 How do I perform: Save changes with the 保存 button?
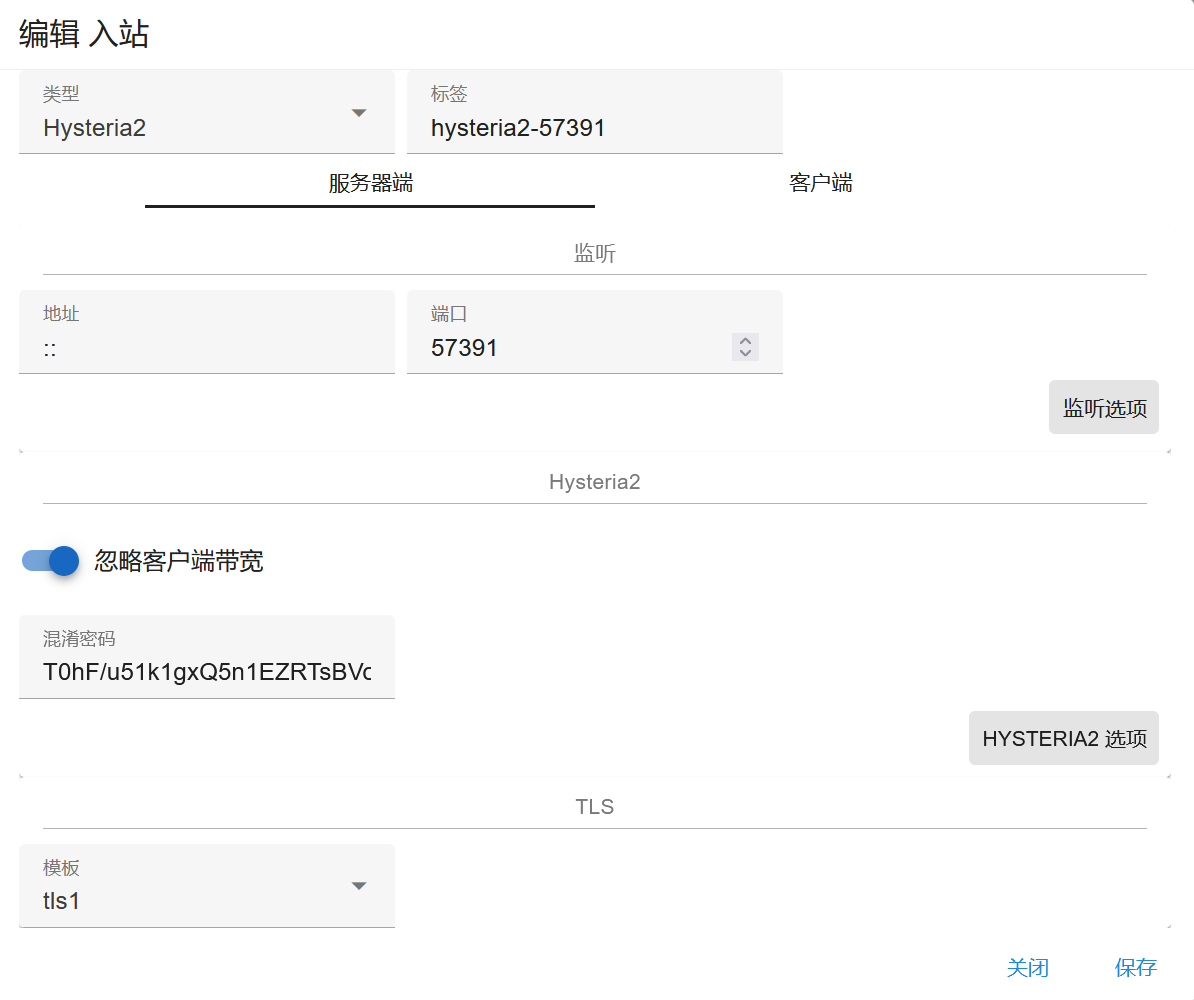point(1135,967)
